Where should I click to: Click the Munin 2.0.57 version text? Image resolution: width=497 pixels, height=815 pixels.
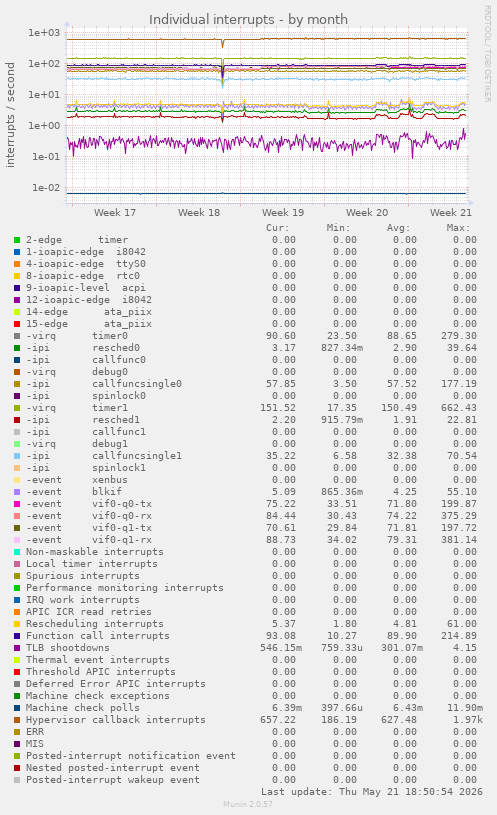[x=248, y=804]
